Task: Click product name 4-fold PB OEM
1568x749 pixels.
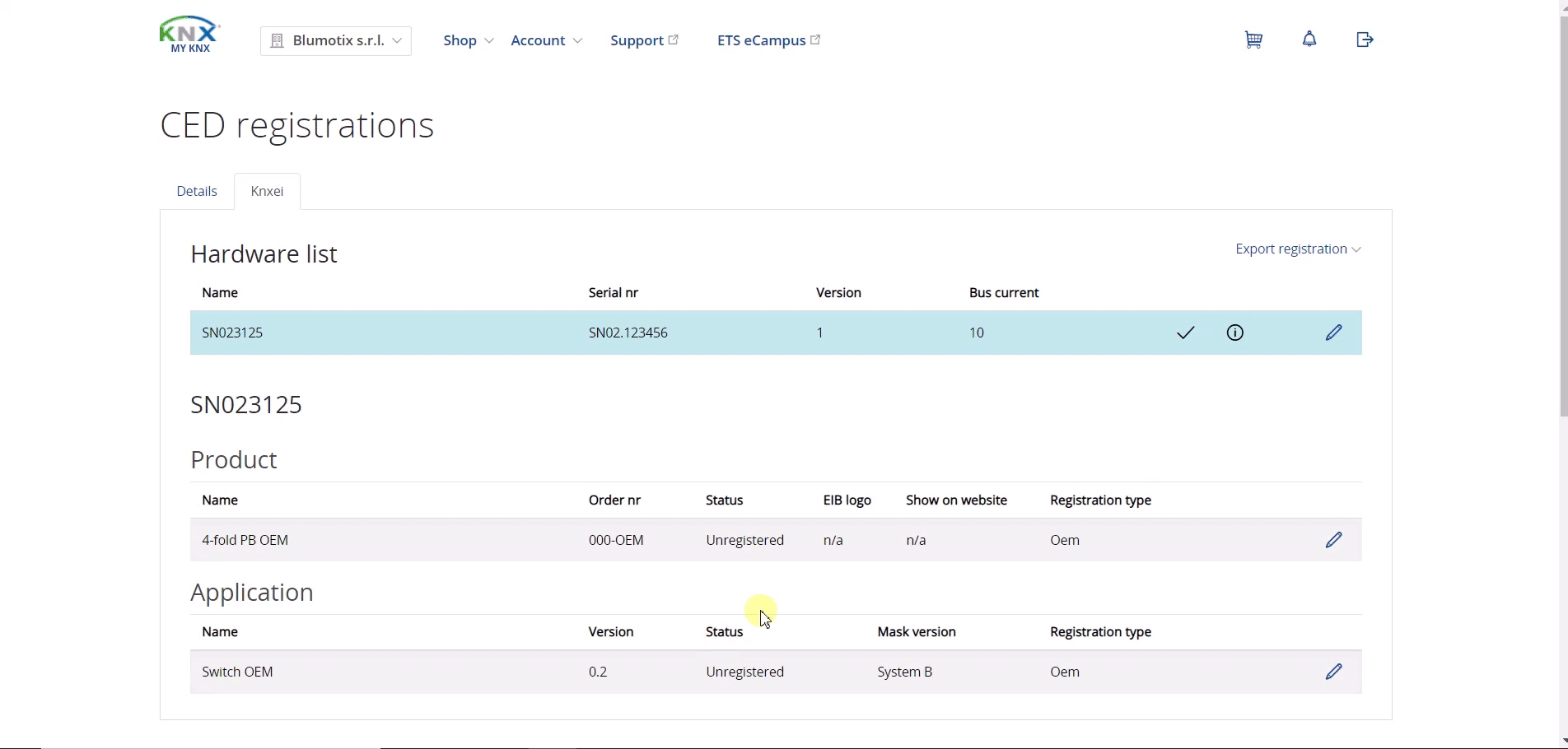Action: pyautogui.click(x=245, y=540)
